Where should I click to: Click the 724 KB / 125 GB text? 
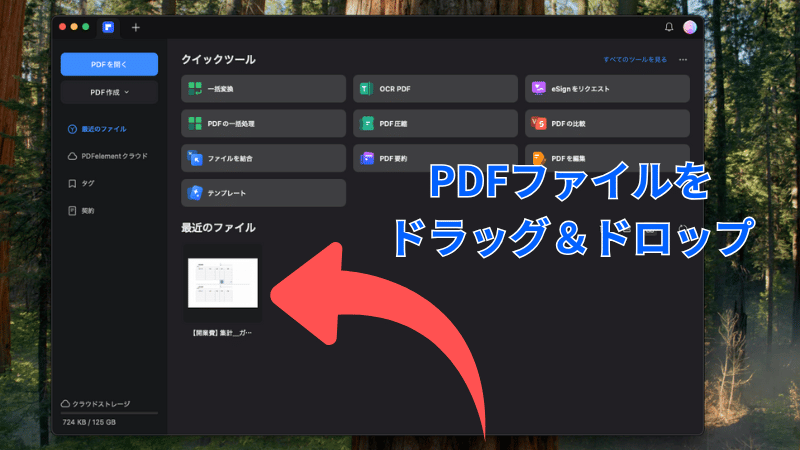click(89, 422)
